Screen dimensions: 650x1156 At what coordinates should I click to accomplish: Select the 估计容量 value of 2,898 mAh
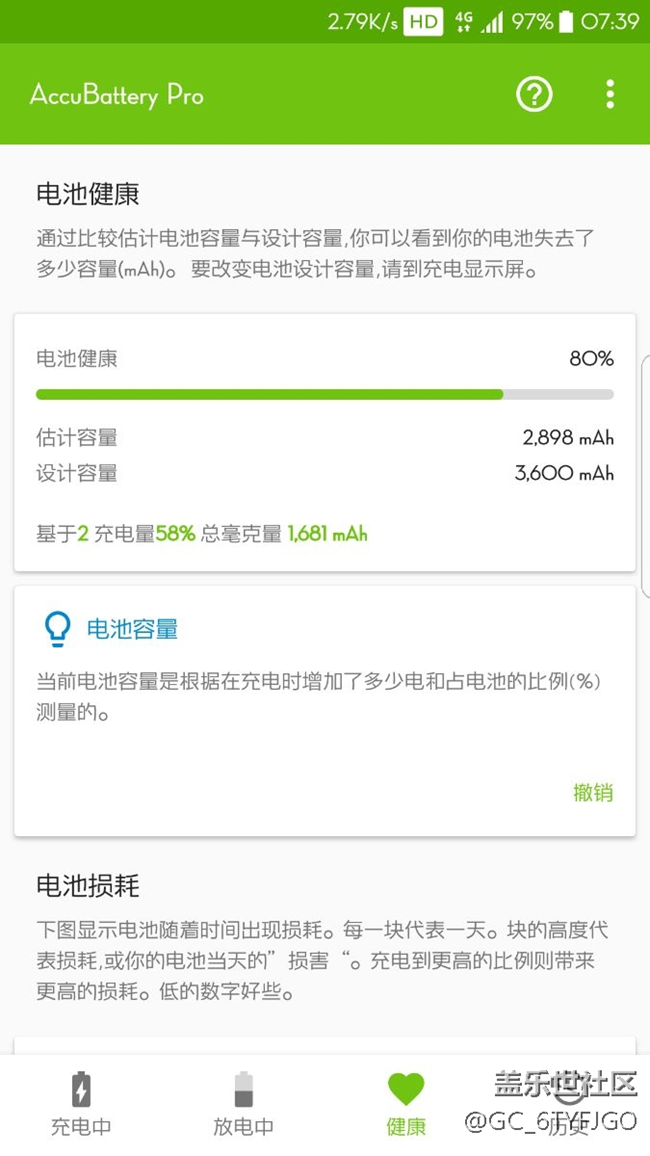point(563,437)
